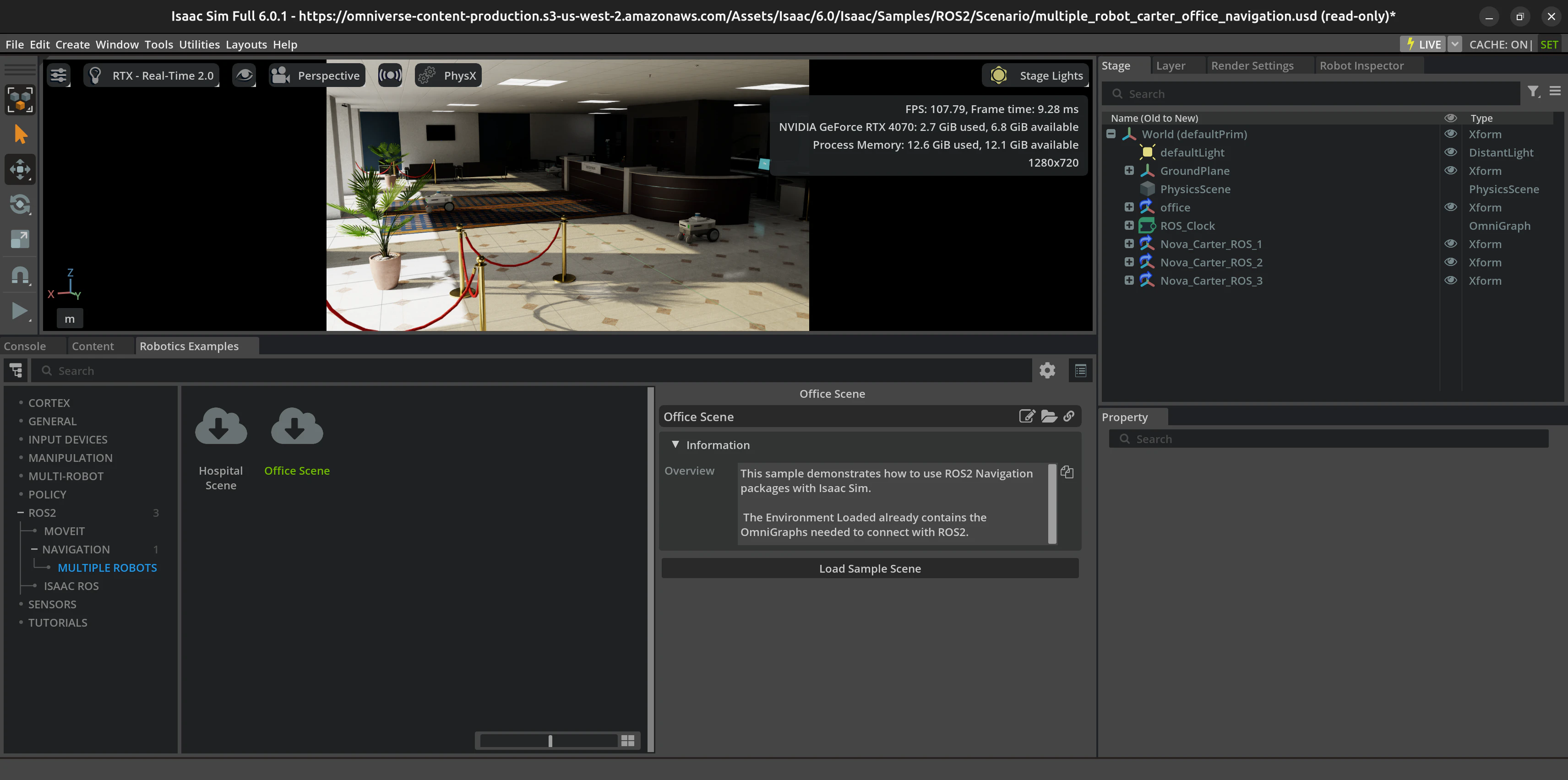Open the PhysX viewport menu

pos(448,76)
